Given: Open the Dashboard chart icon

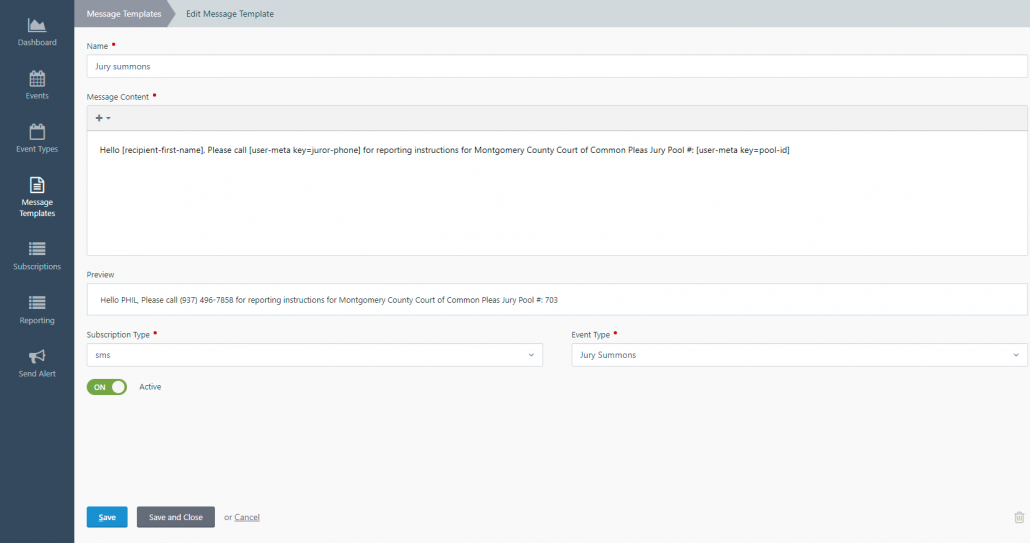Looking at the screenshot, I should tap(37, 25).
